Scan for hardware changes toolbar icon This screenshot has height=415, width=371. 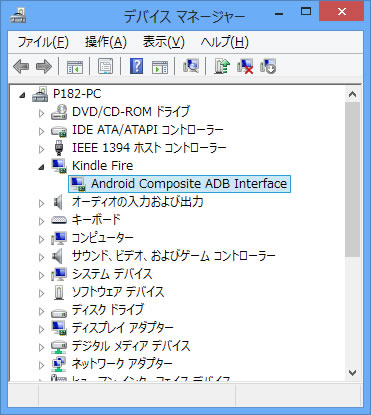(191, 66)
